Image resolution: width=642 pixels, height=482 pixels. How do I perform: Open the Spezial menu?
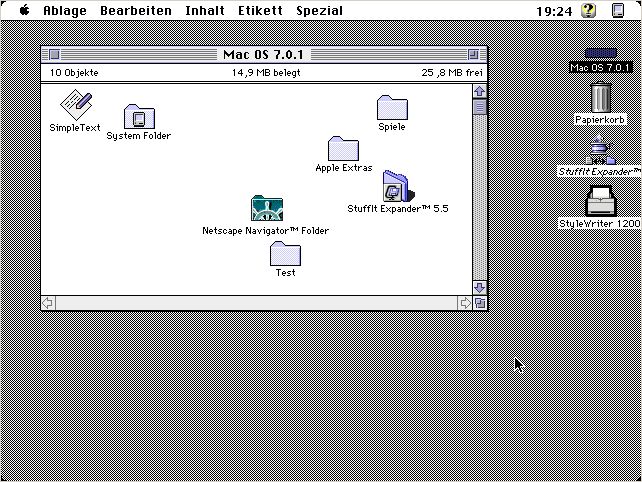[x=319, y=10]
